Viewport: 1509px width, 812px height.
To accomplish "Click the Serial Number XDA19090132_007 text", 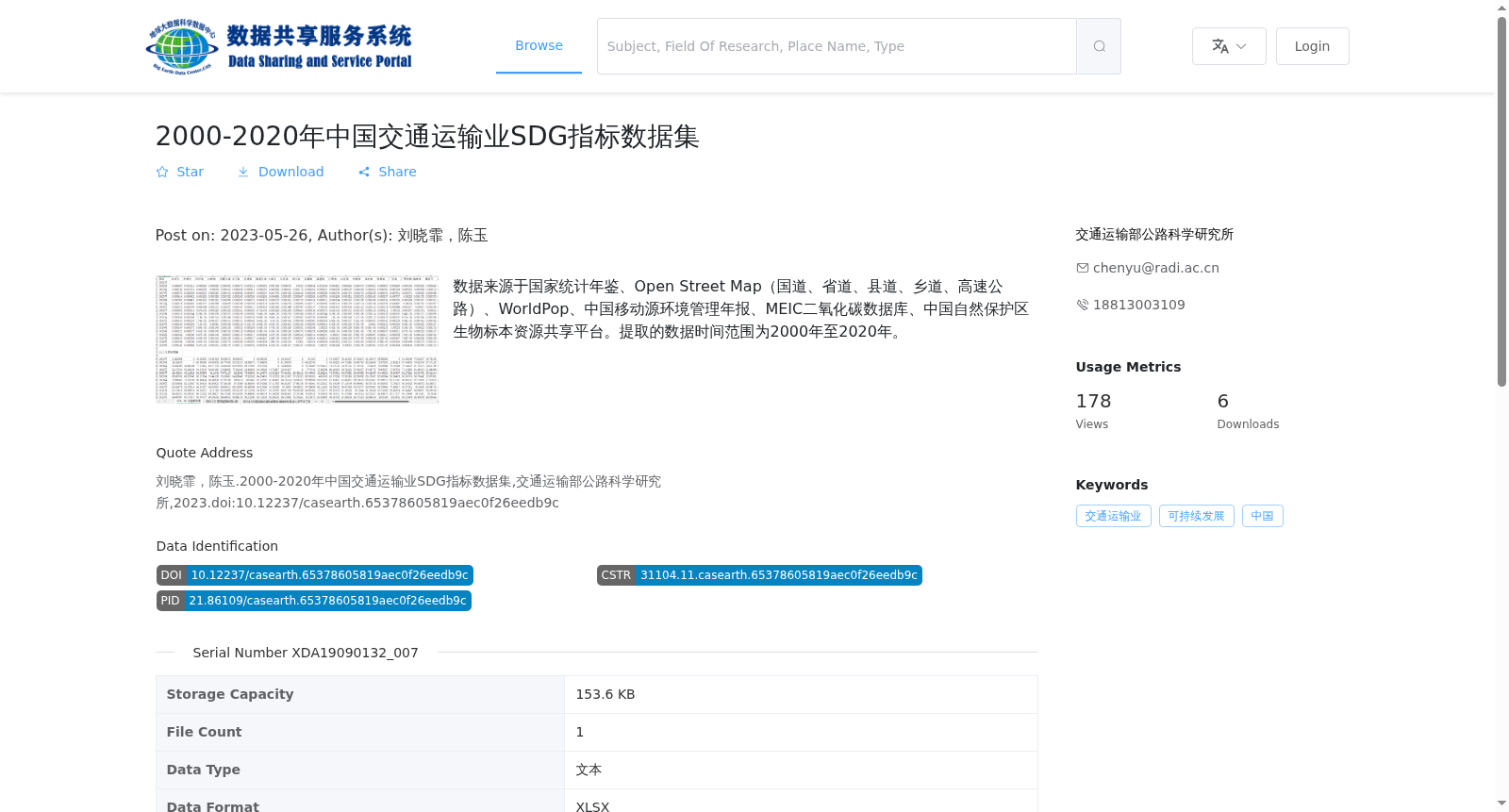I will (306, 653).
